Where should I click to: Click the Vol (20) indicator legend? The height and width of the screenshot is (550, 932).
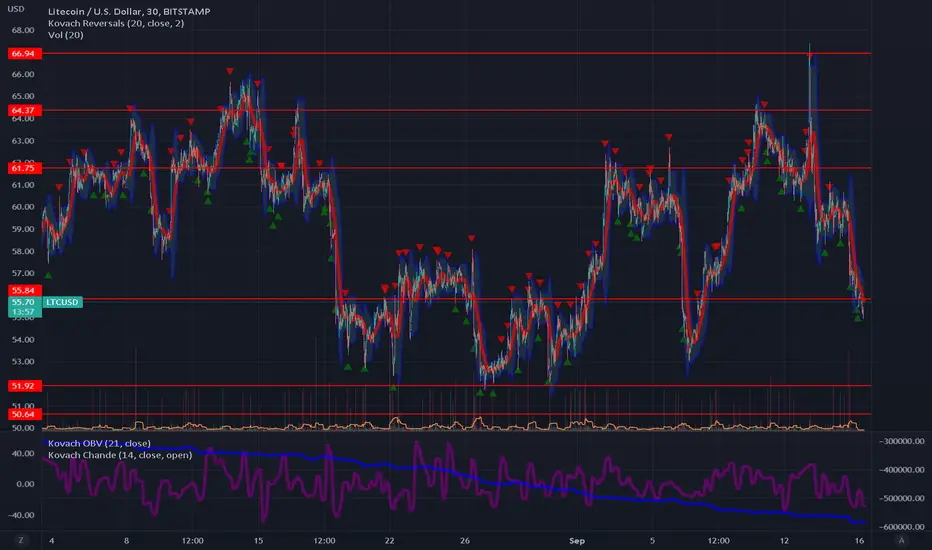[65, 35]
